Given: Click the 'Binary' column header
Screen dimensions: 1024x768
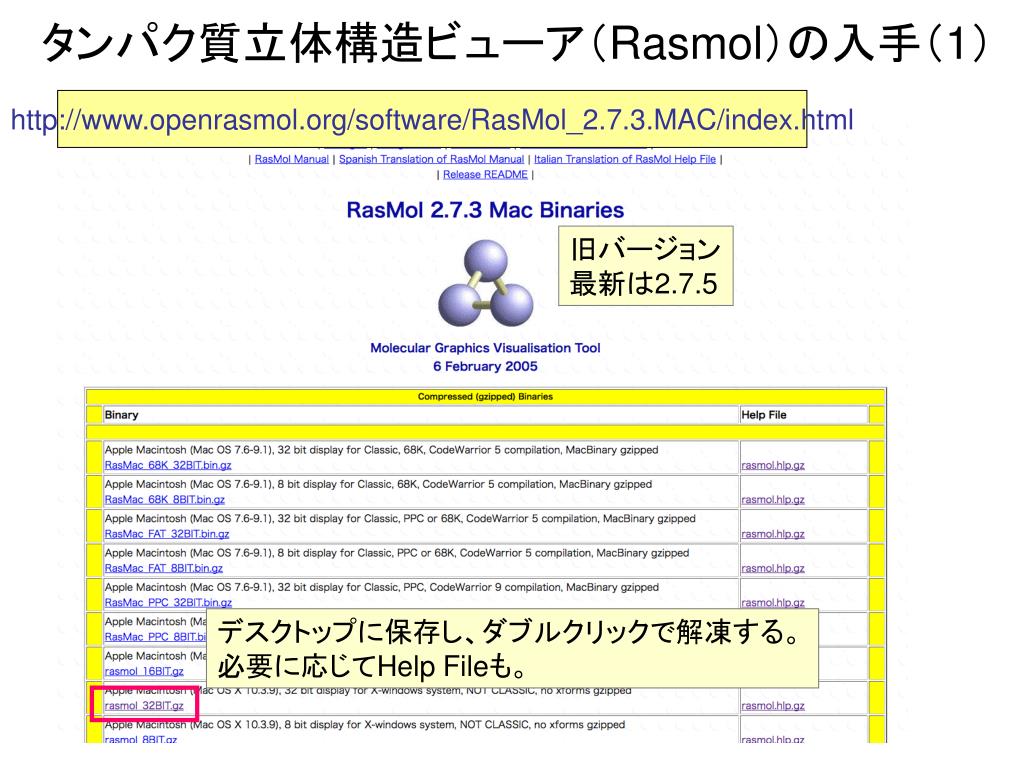Looking at the screenshot, I should [x=121, y=415].
